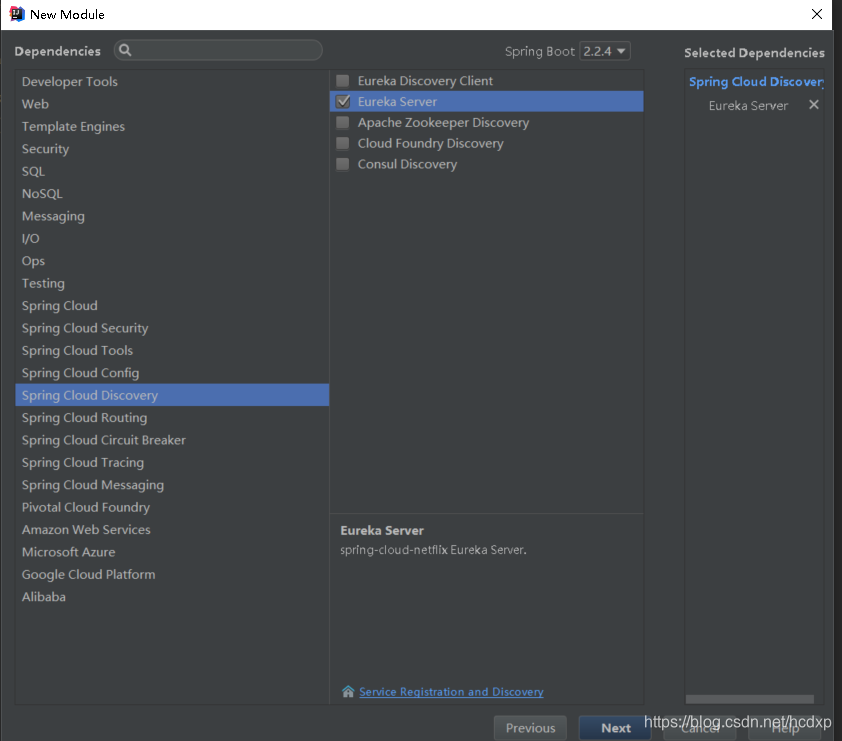842x741 pixels.
Task: Select the I/O category
Action: (x=172, y=238)
